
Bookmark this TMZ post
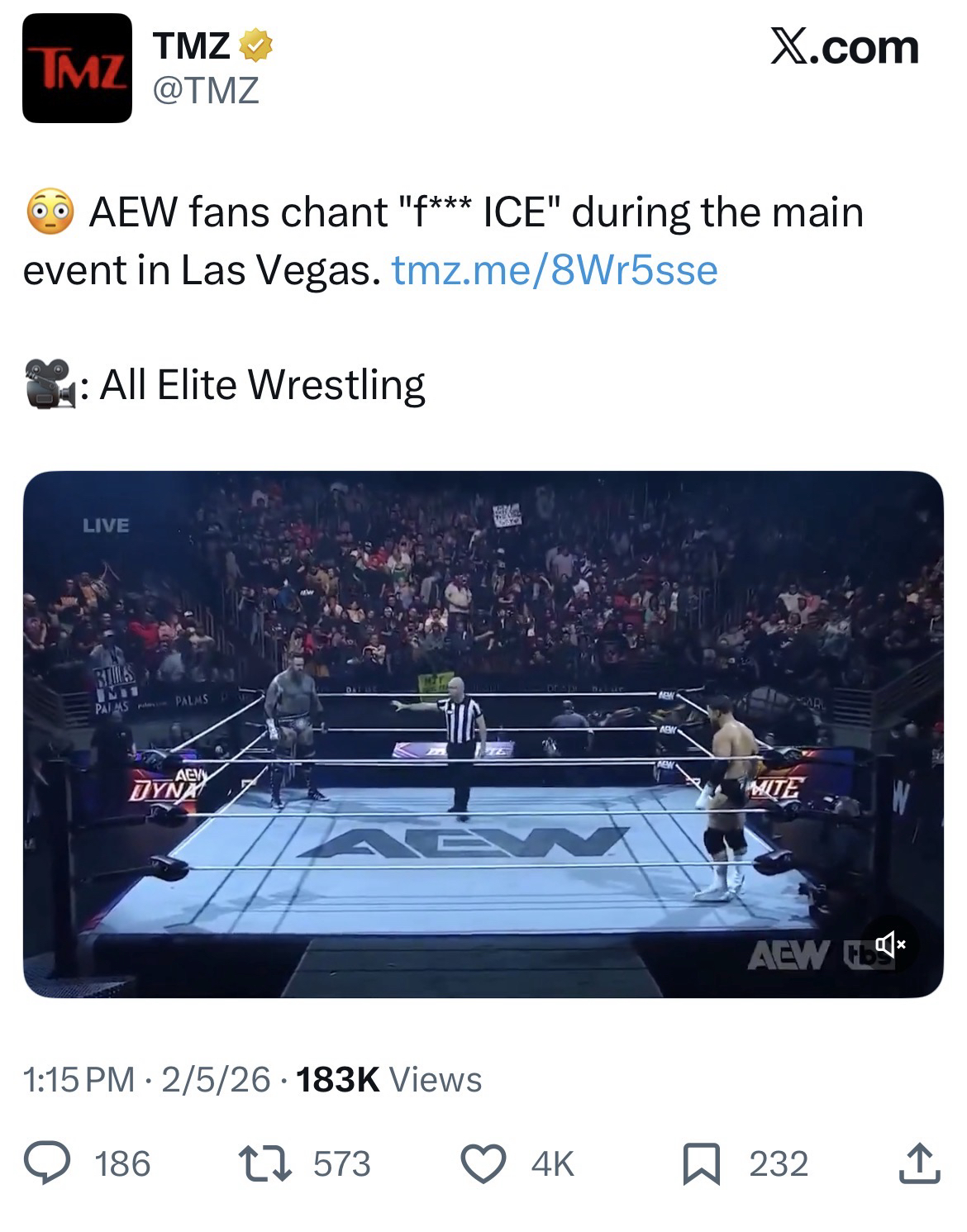pos(702,1163)
